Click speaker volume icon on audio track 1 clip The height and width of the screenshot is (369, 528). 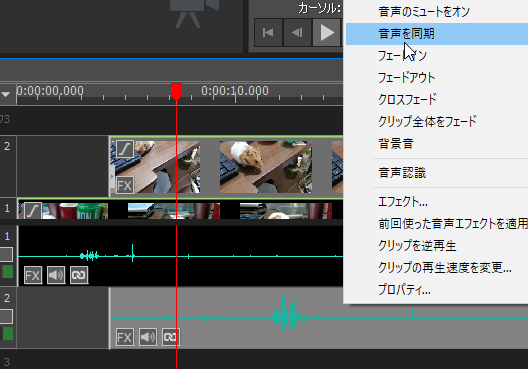(56, 275)
